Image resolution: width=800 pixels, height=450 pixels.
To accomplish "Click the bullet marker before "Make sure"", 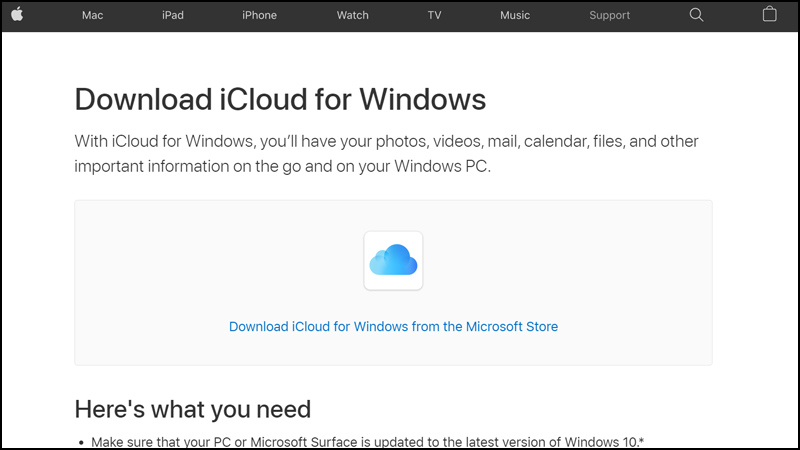I will pyautogui.click(x=80, y=442).
